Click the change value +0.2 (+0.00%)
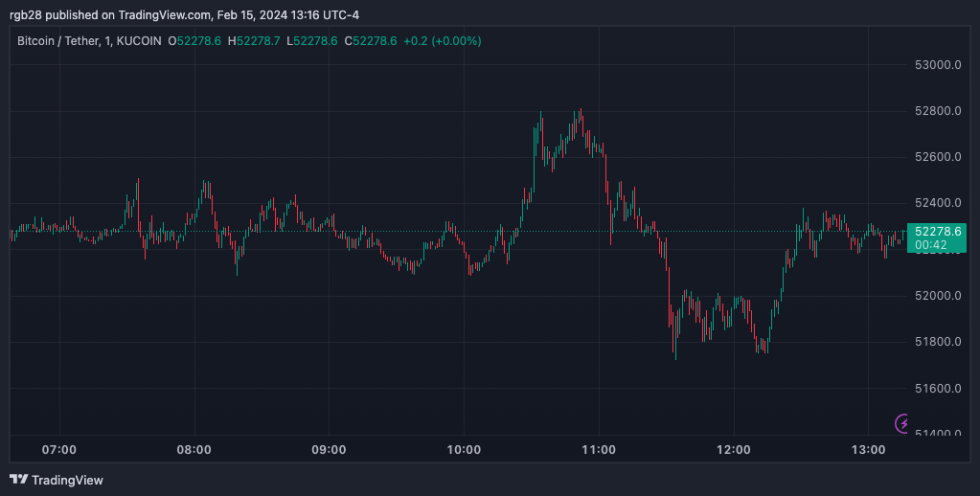This screenshot has height=496, width=980. (x=442, y=41)
